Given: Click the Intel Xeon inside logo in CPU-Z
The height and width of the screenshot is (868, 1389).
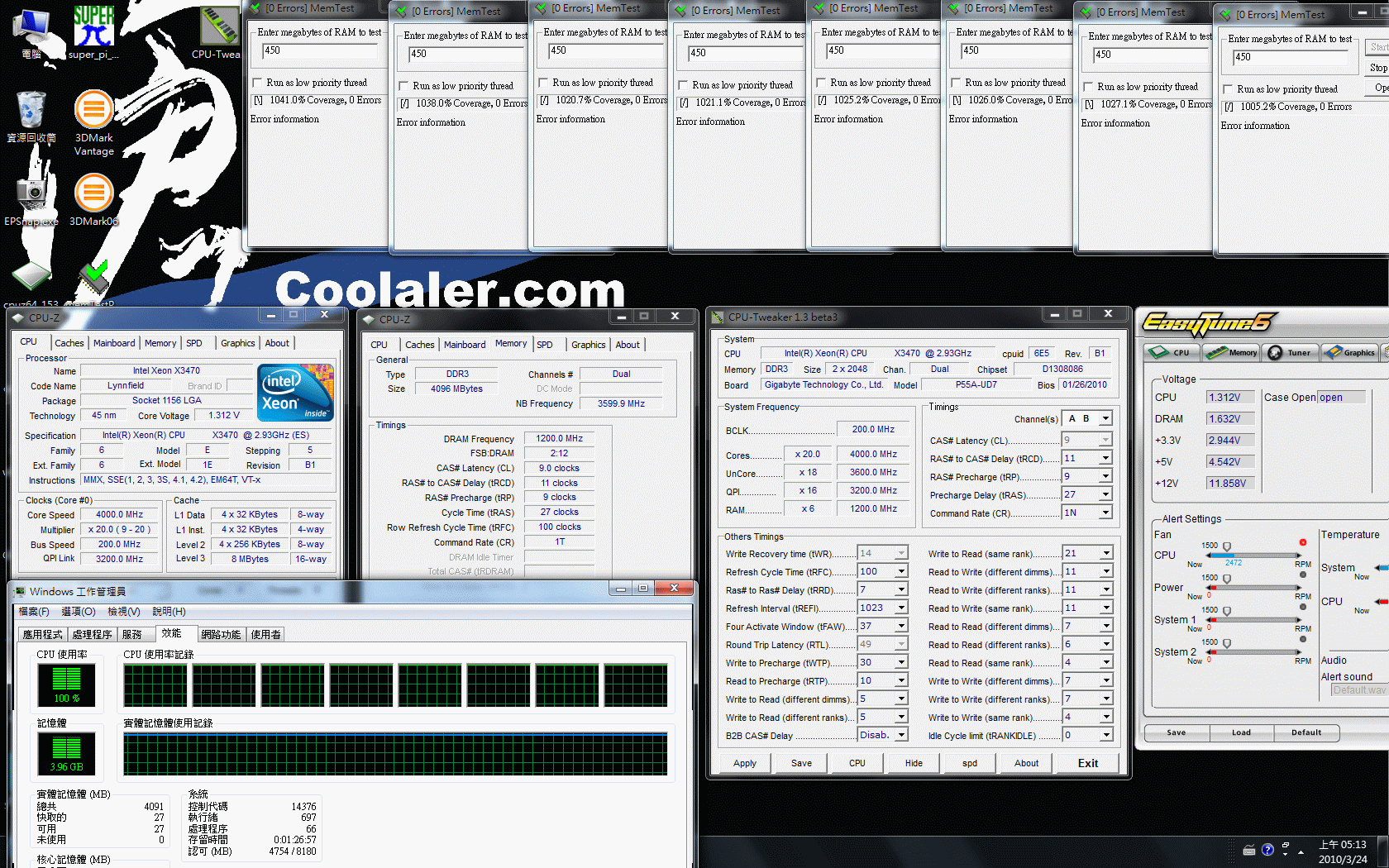Looking at the screenshot, I should tap(295, 392).
